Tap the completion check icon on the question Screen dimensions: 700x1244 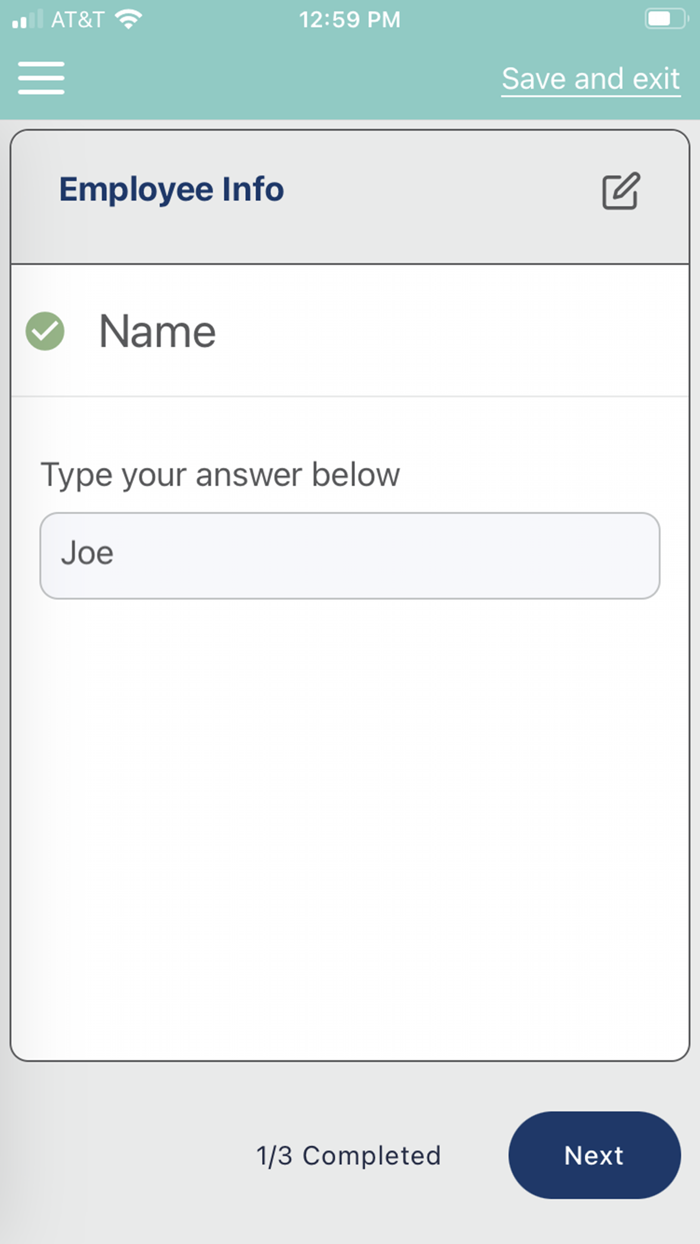coord(44,330)
